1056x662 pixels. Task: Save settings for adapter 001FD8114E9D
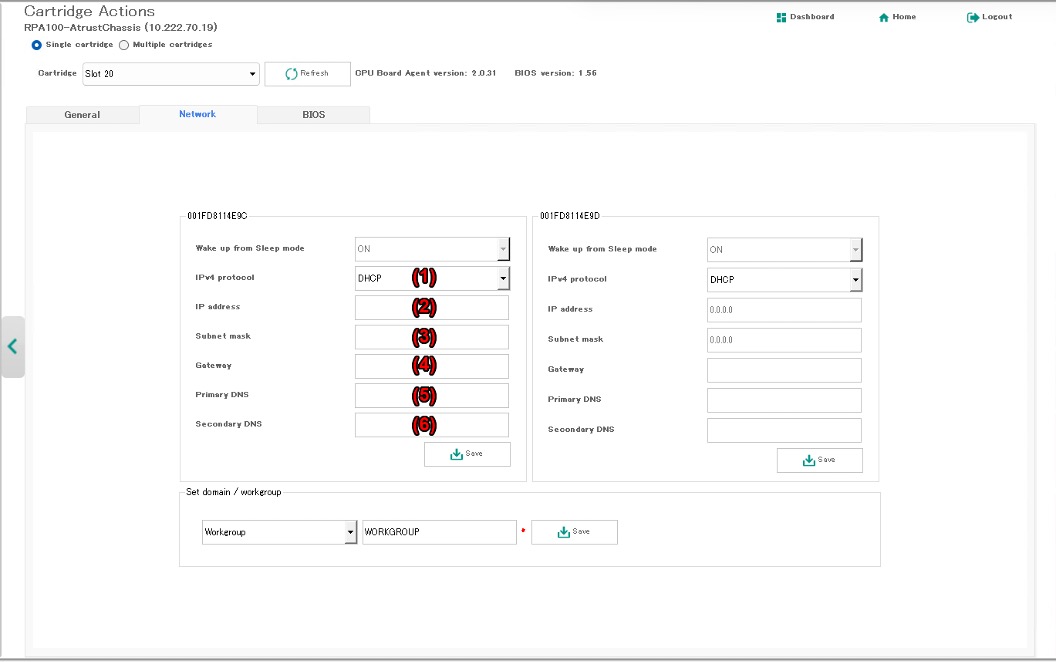point(819,460)
